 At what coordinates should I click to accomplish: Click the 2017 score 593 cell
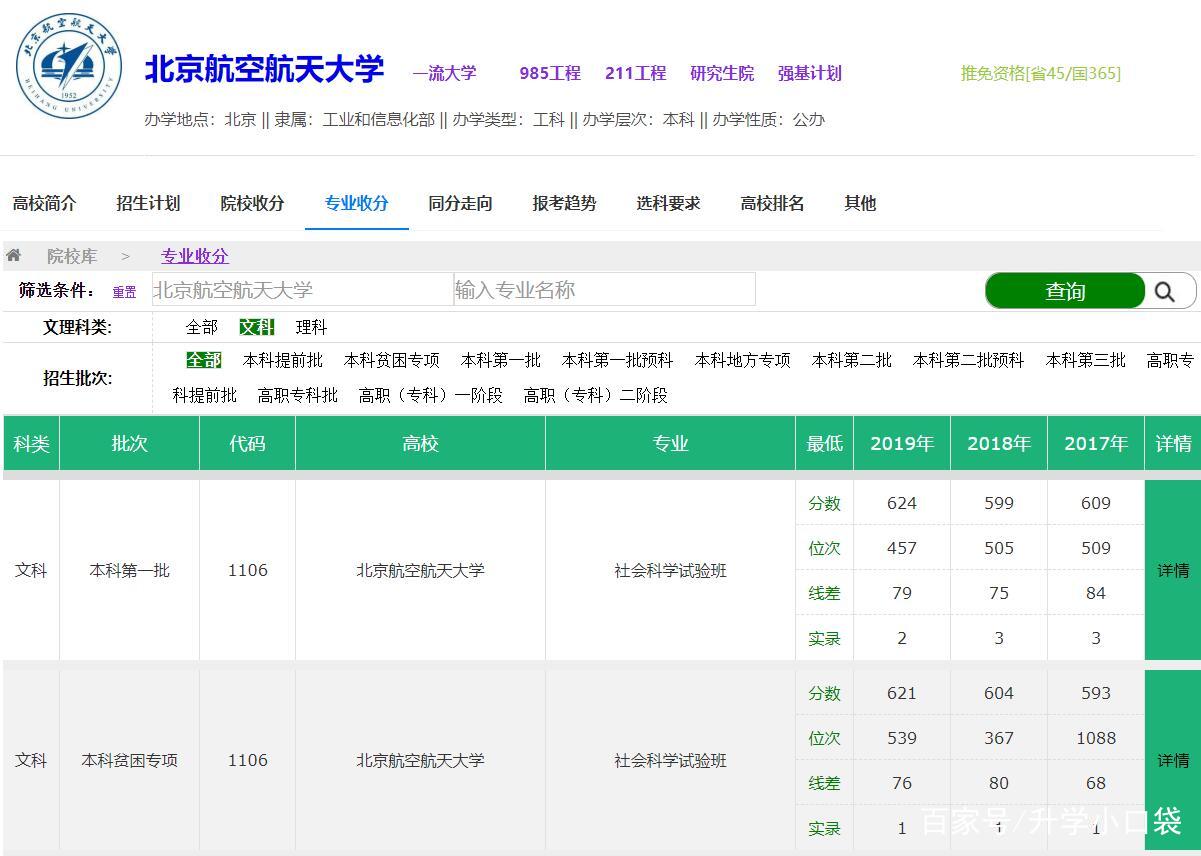click(x=1096, y=693)
